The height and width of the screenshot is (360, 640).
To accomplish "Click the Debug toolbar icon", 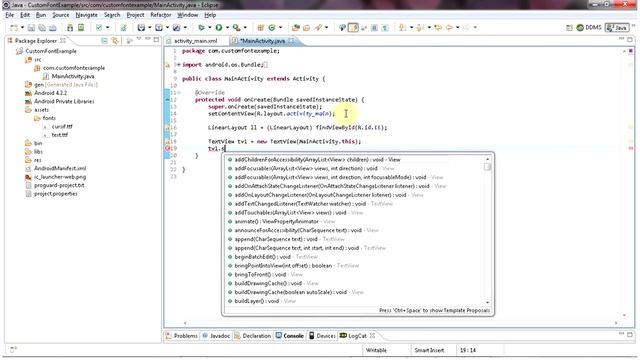I will (x=201, y=28).
